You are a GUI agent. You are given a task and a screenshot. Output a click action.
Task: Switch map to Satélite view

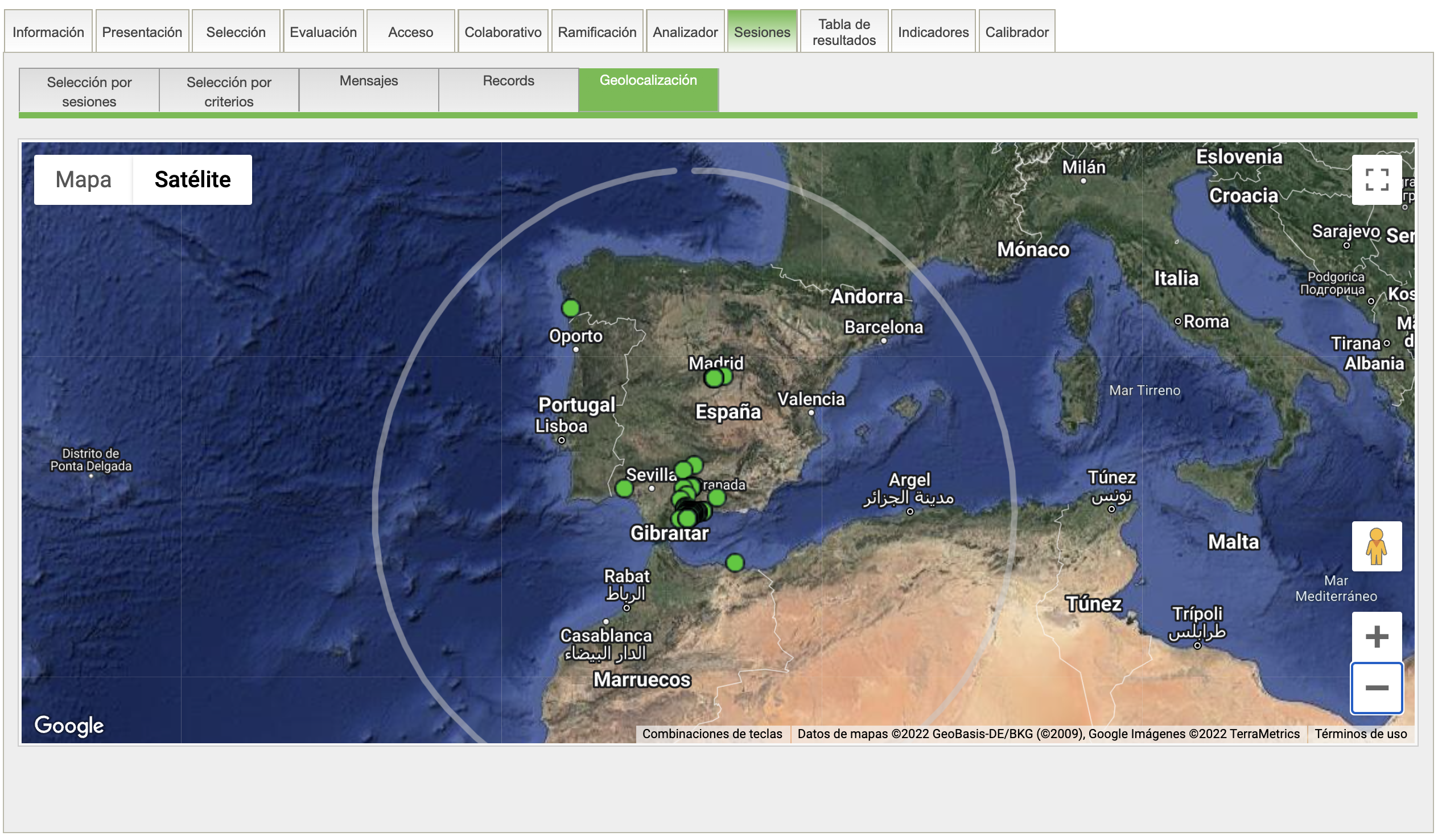[x=192, y=180]
